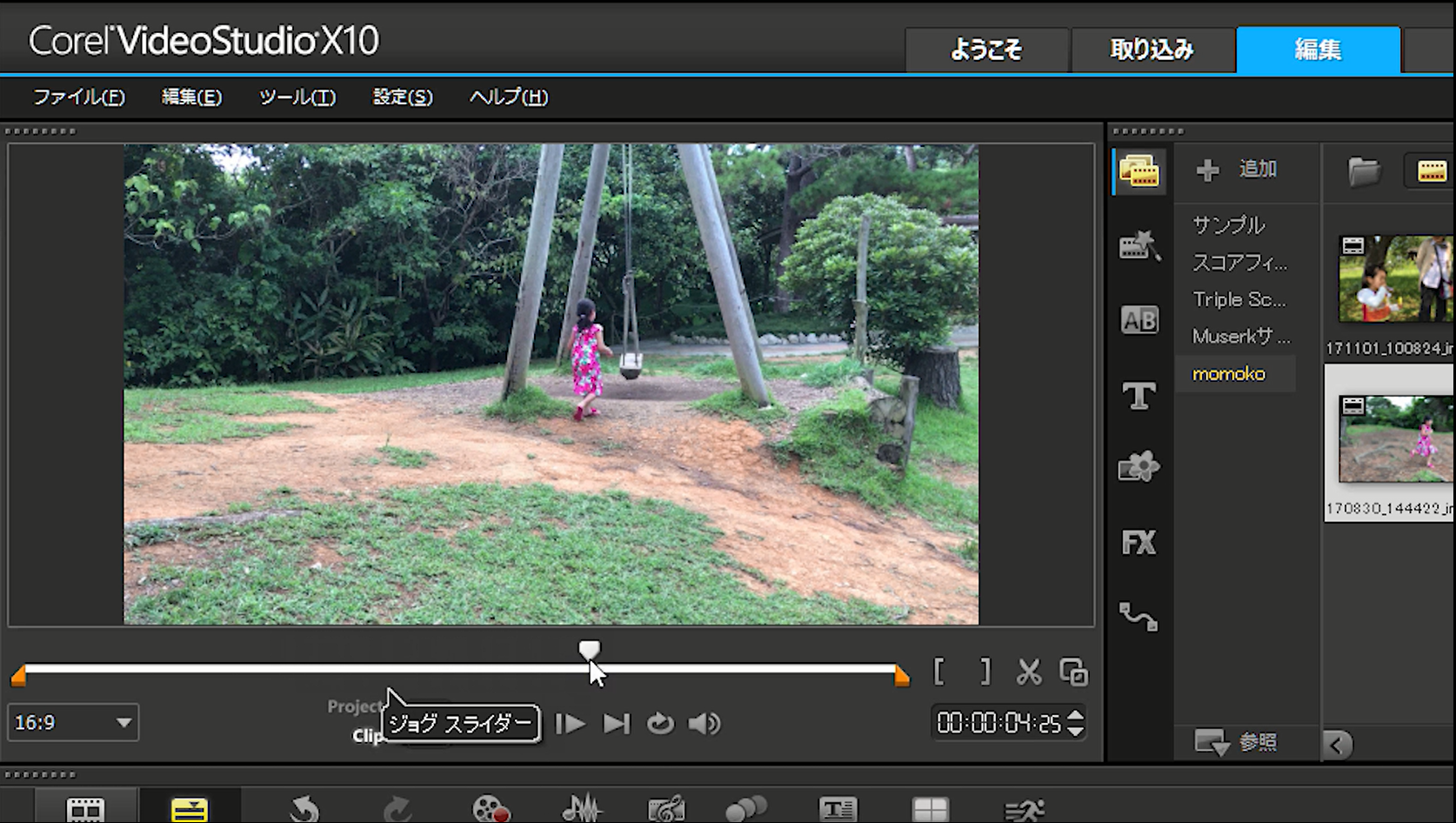Click the 追加 add folder button
The image size is (1456, 823).
coord(1237,170)
